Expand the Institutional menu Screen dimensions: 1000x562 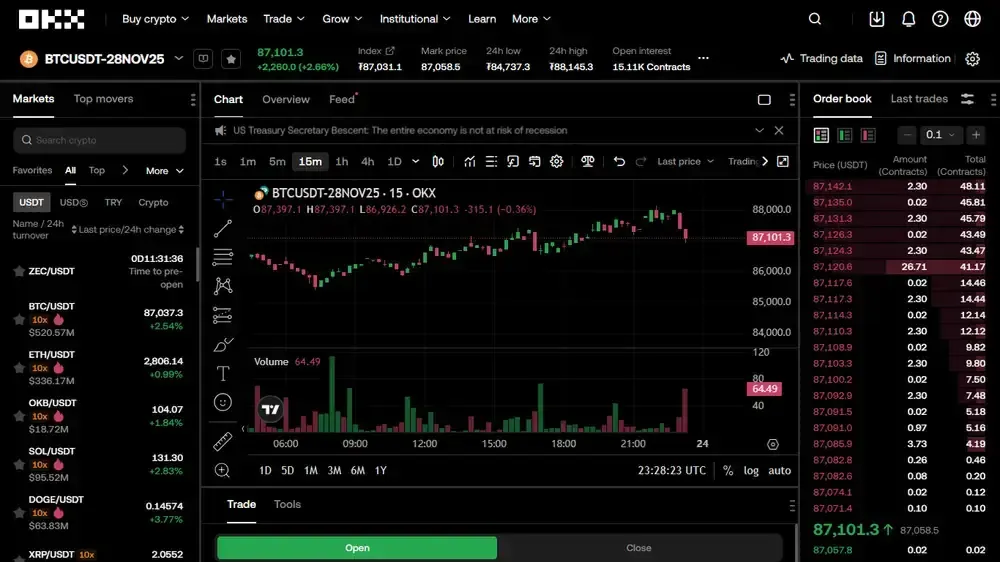coord(415,19)
